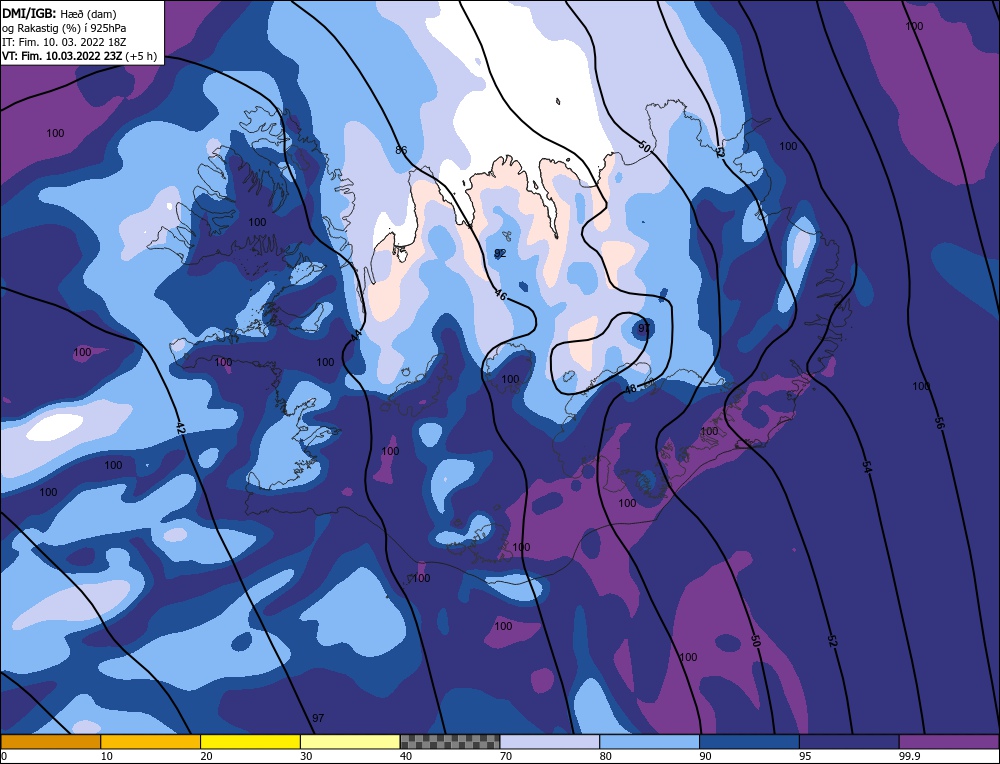
Task: Click the '56' contour height label
Action: (939, 422)
